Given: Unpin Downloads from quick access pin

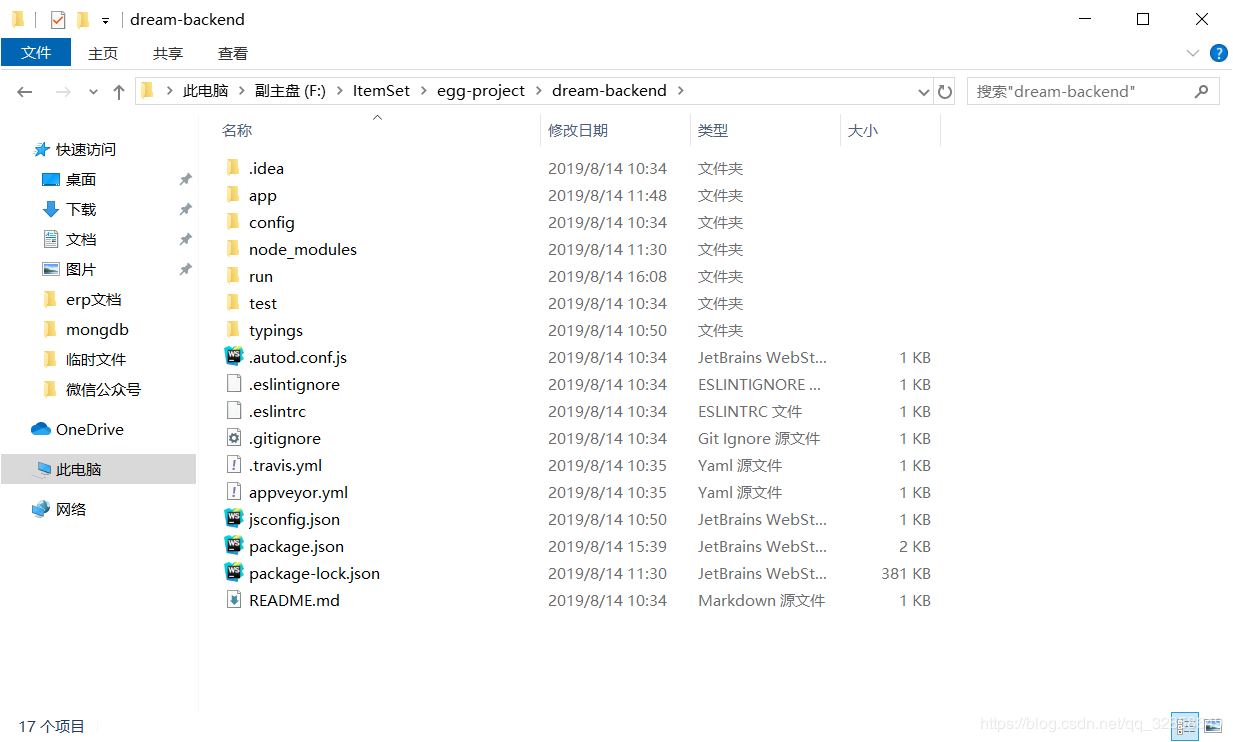Looking at the screenshot, I should 185,210.
